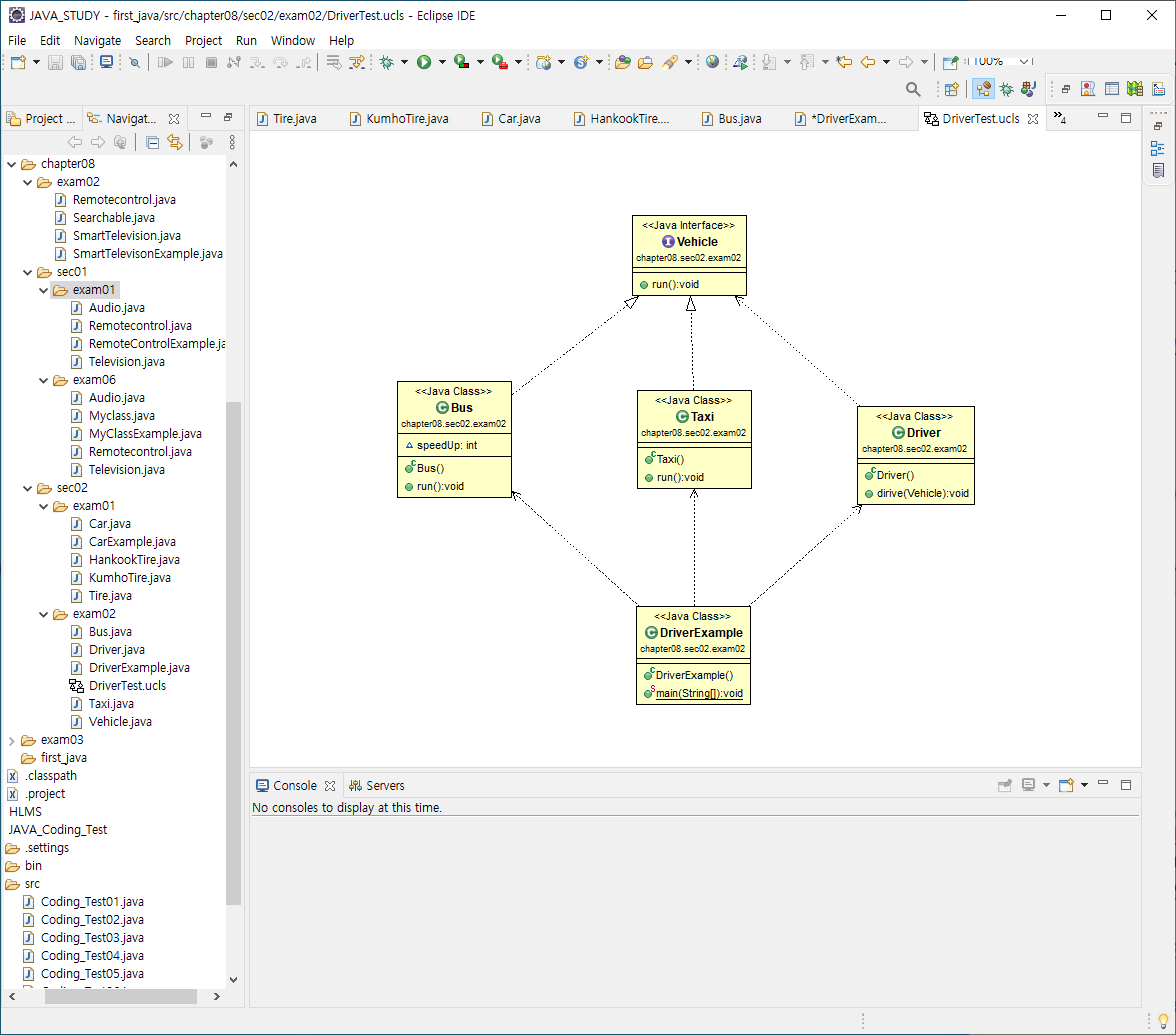Click the Open Console icon

click(x=1066, y=785)
